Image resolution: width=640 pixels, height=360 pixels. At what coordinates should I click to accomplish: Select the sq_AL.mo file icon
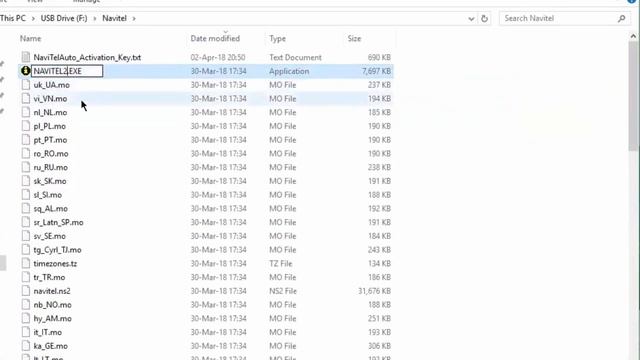click(26, 209)
